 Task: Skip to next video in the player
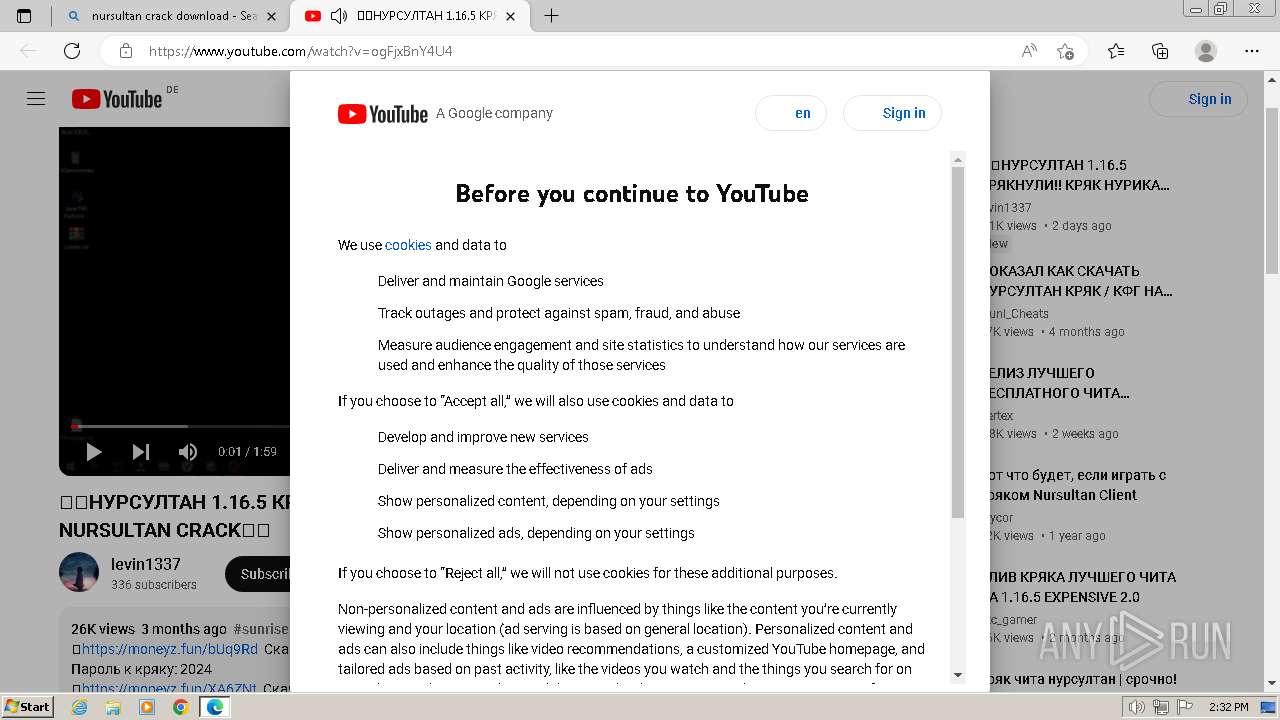pyautogui.click(x=141, y=452)
